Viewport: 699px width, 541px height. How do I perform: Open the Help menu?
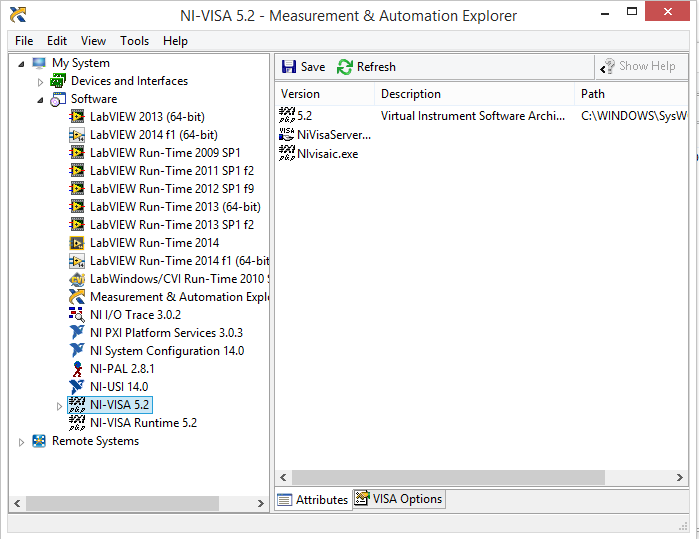pyautogui.click(x=175, y=41)
